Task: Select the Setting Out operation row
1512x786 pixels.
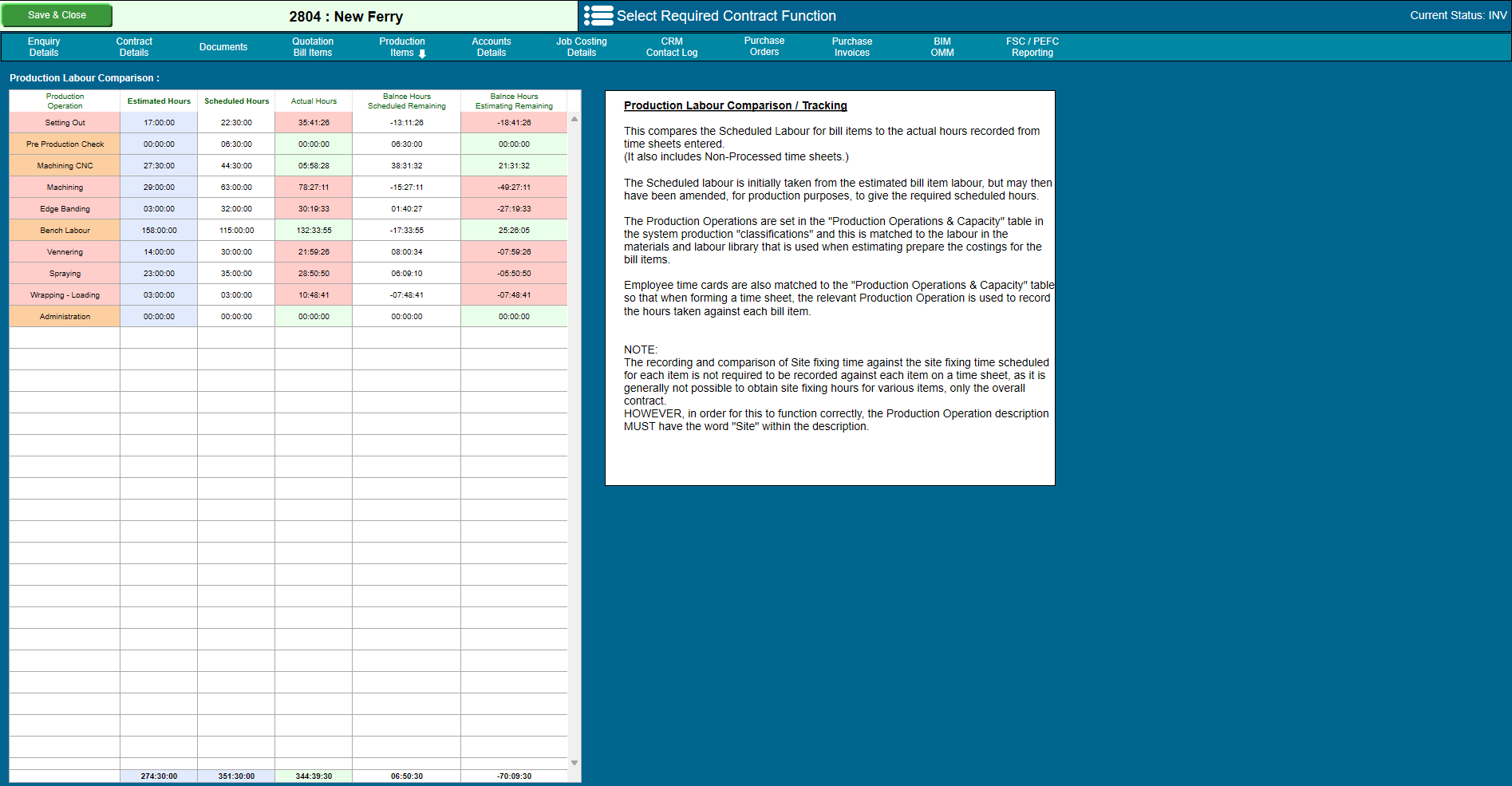Action: click(288, 123)
